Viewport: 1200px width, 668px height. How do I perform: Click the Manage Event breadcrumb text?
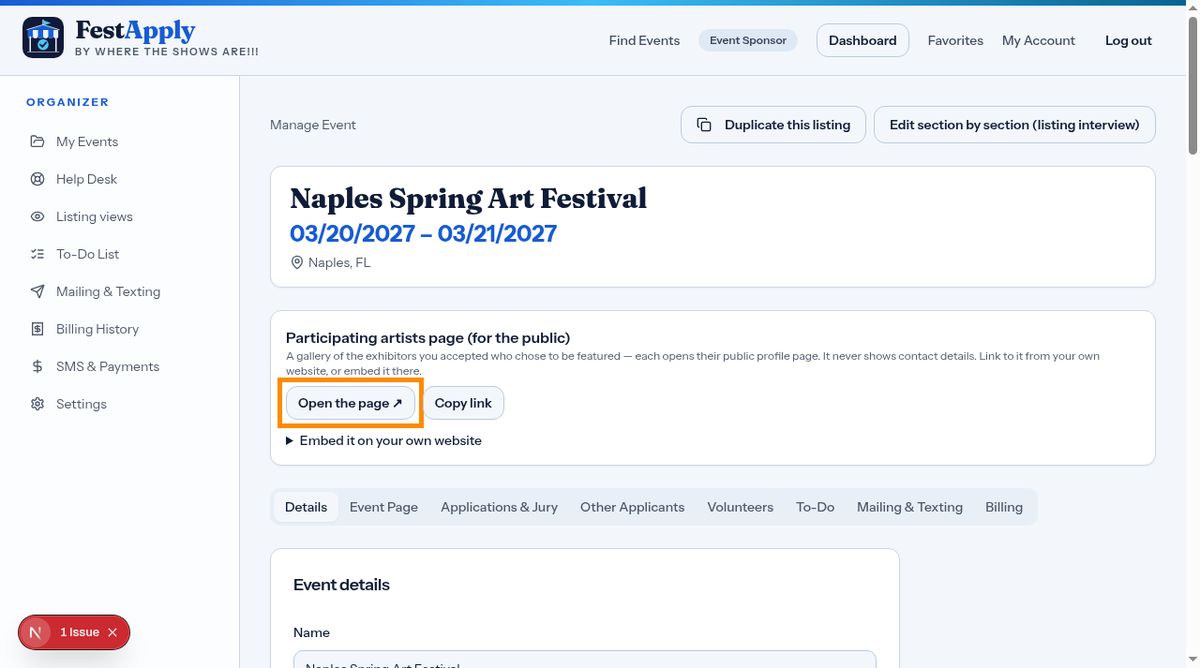point(313,125)
